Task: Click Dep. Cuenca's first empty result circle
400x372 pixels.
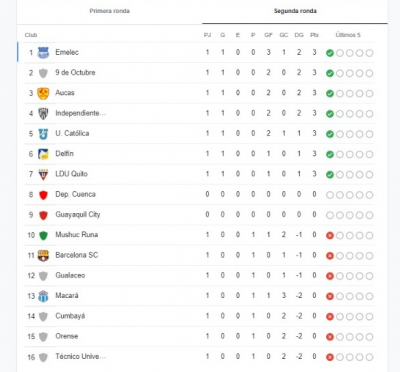Action: click(x=330, y=195)
